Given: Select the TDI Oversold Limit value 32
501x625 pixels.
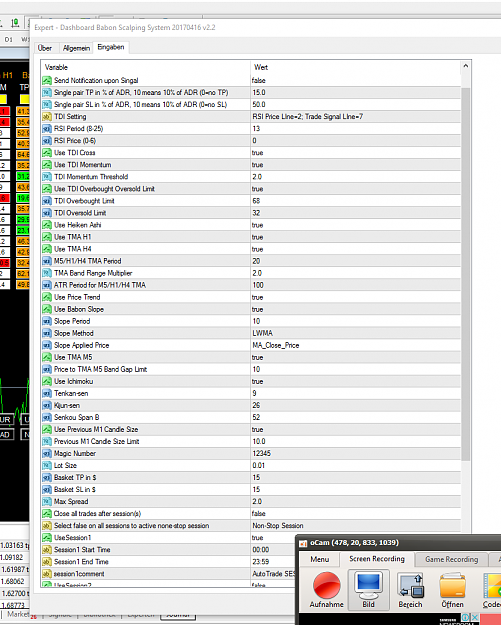Looking at the screenshot, I should click(x=256, y=213).
